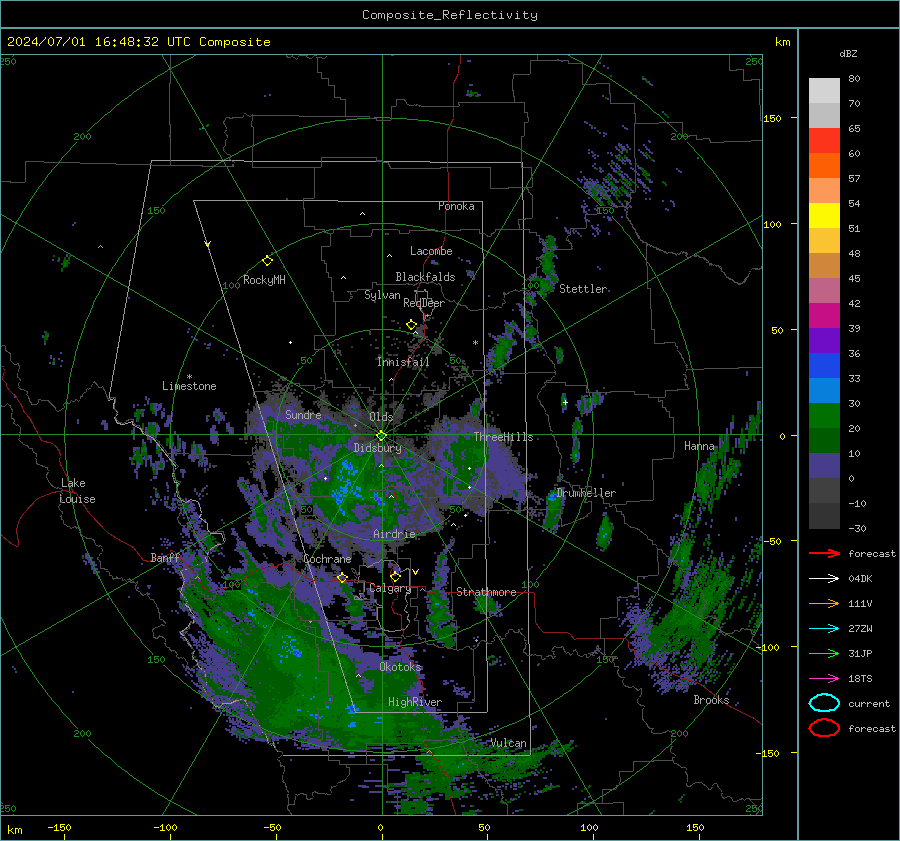Image resolution: width=900 pixels, height=841 pixels.
Task: Select the Vulcan city label
Action: pos(508,743)
